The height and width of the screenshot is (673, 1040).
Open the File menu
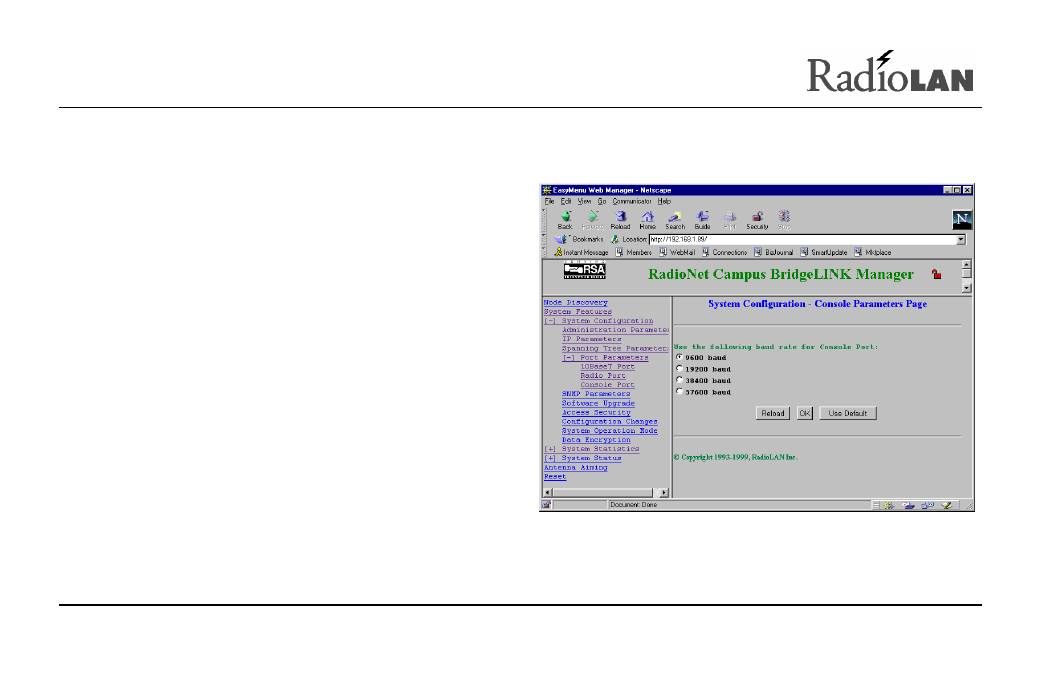[549, 202]
